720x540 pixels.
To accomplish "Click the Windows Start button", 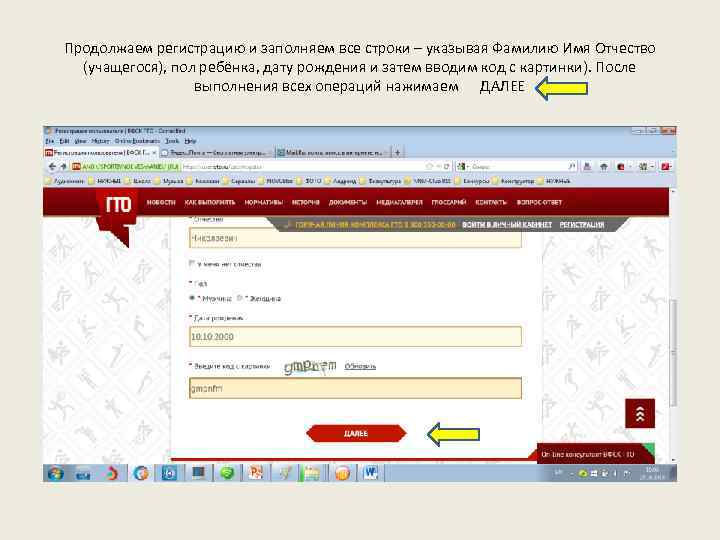I will click(55, 473).
